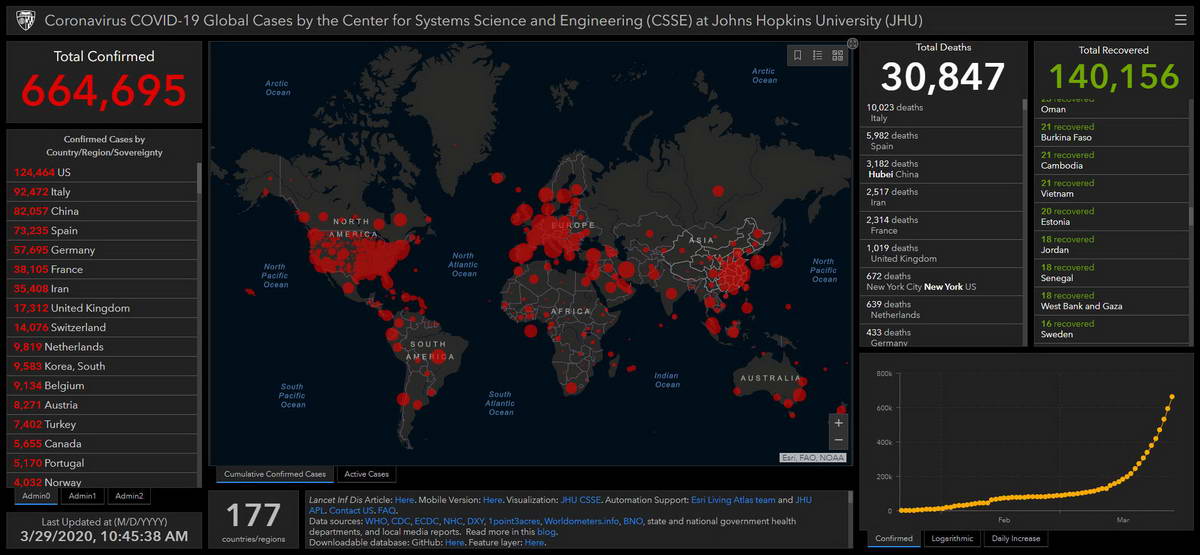The height and width of the screenshot is (555, 1200).
Task: Click the map zoom in plus button
Action: tap(838, 423)
